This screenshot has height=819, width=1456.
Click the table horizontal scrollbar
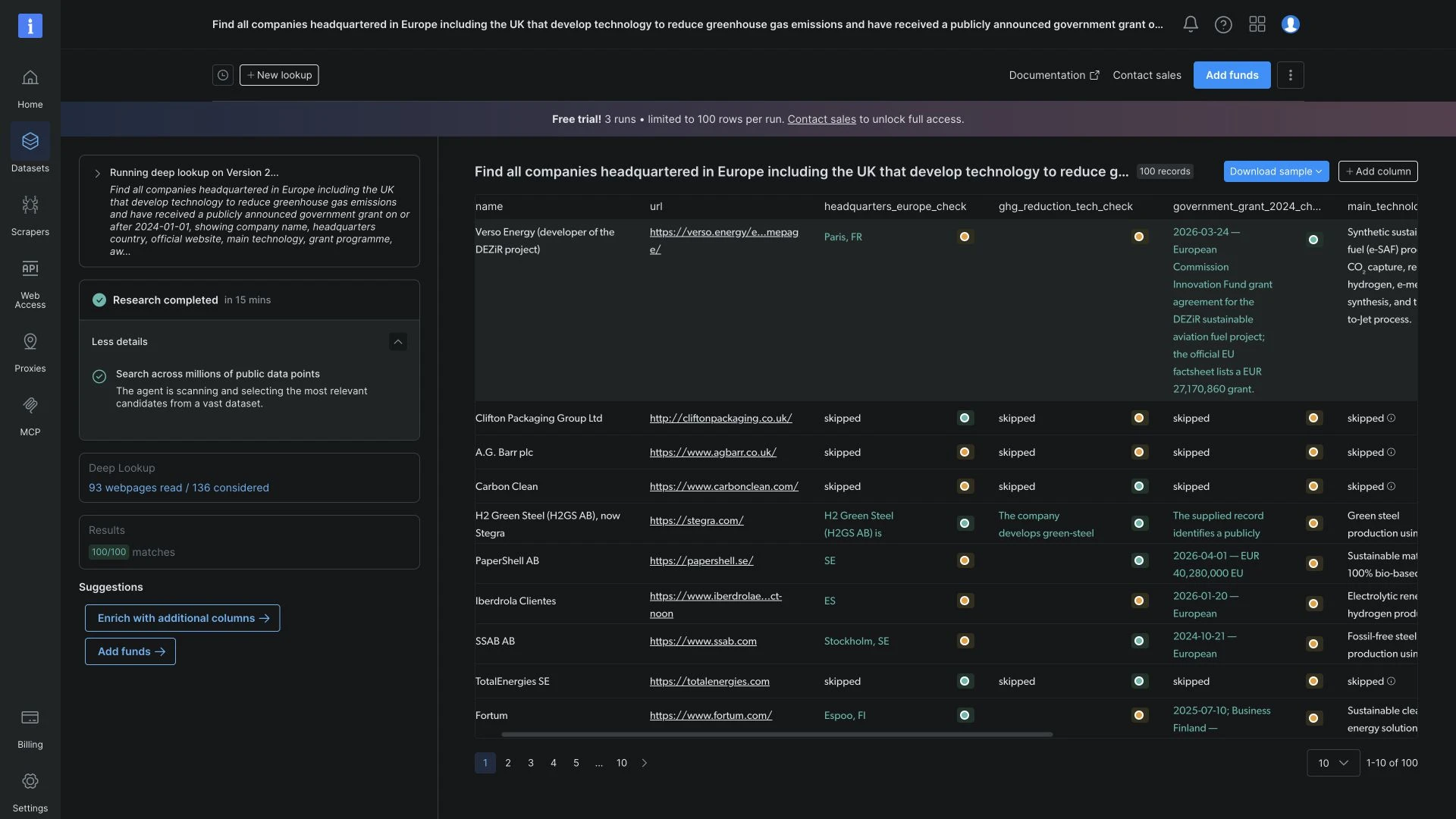[x=777, y=734]
